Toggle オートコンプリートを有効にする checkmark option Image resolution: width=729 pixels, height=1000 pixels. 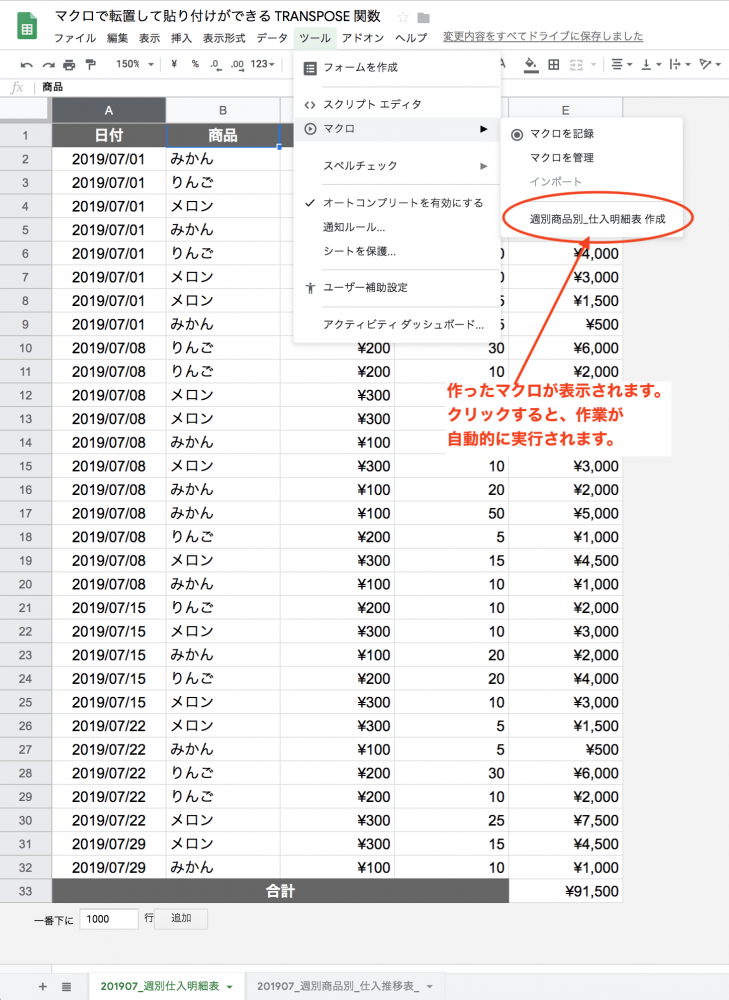[x=402, y=203]
